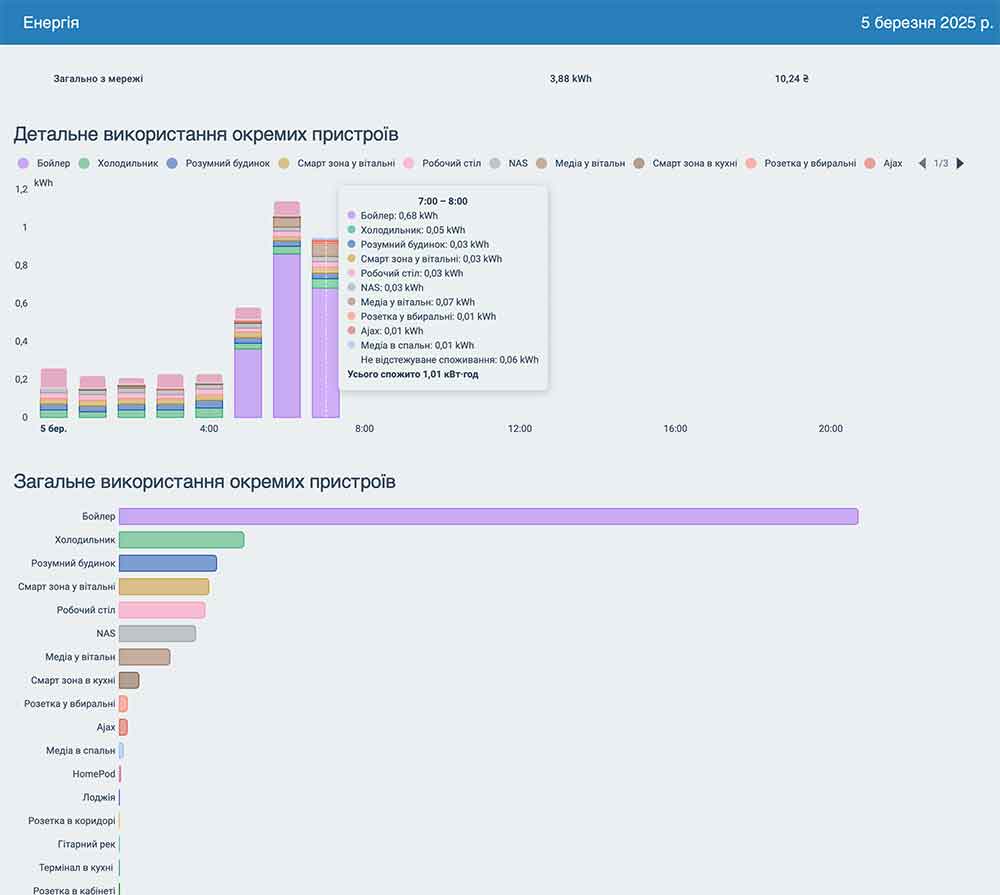Screen dimensions: 1000x895
Task: Click the blue Розумний будинок bar
Action: click(x=167, y=563)
